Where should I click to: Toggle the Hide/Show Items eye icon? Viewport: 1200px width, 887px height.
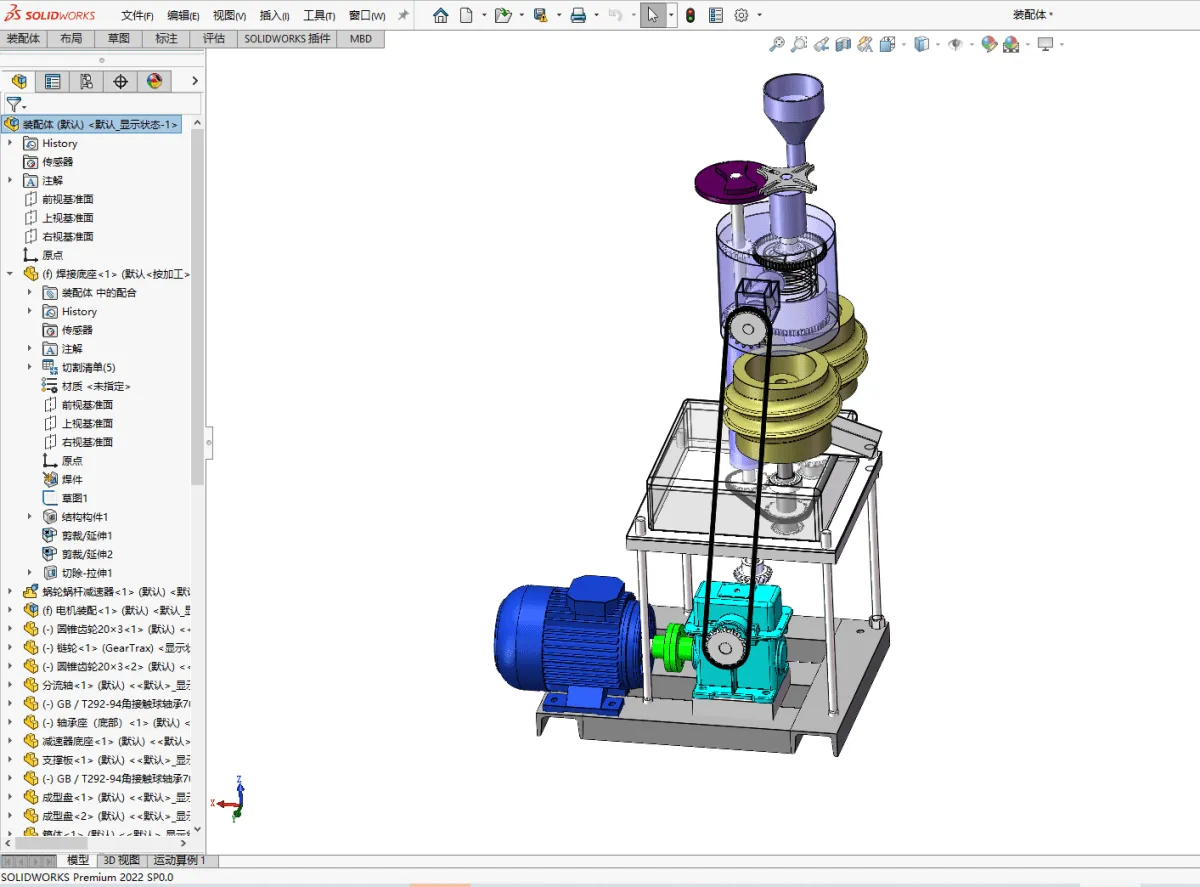(x=955, y=44)
